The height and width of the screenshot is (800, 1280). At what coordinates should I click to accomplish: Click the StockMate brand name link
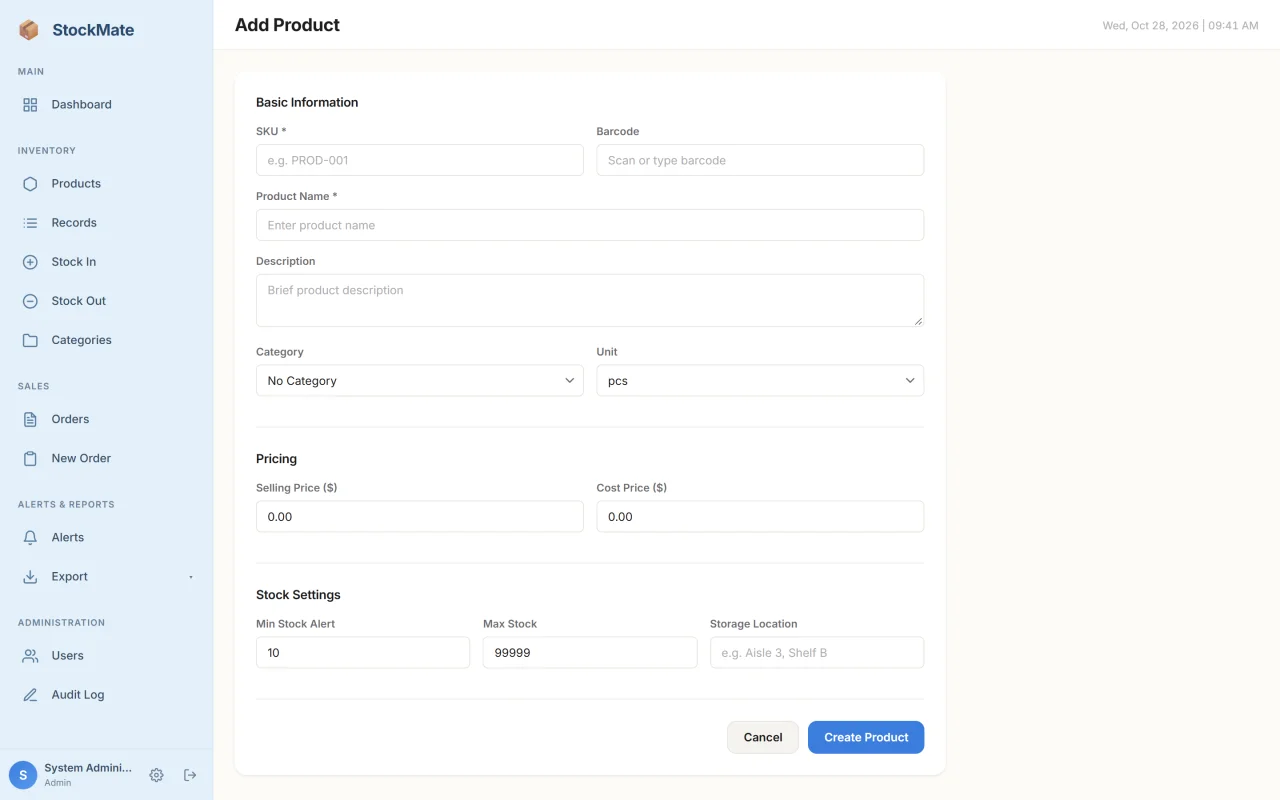click(93, 30)
